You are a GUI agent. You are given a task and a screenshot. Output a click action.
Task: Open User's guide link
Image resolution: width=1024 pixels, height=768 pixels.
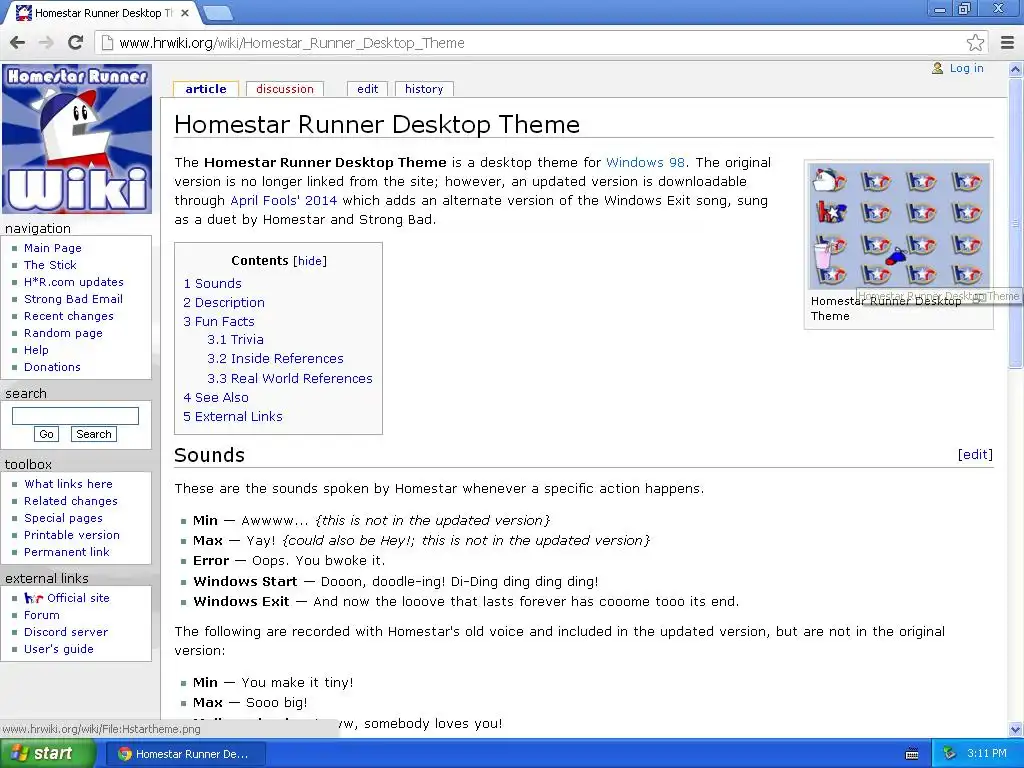(x=59, y=649)
